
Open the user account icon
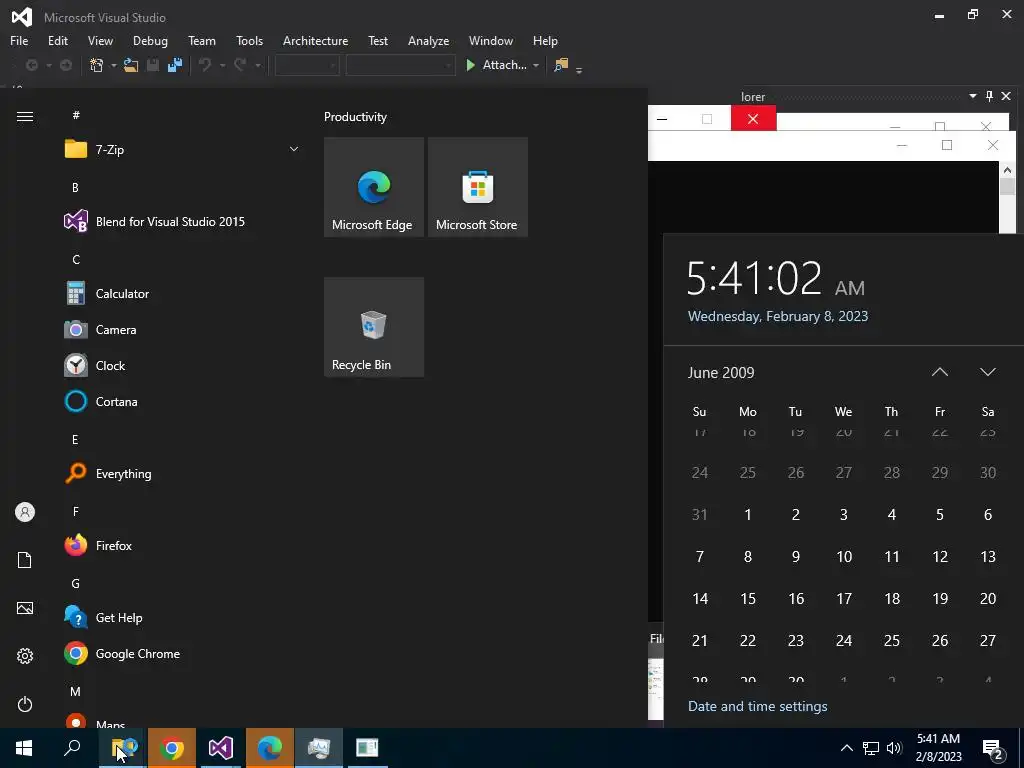pos(25,512)
